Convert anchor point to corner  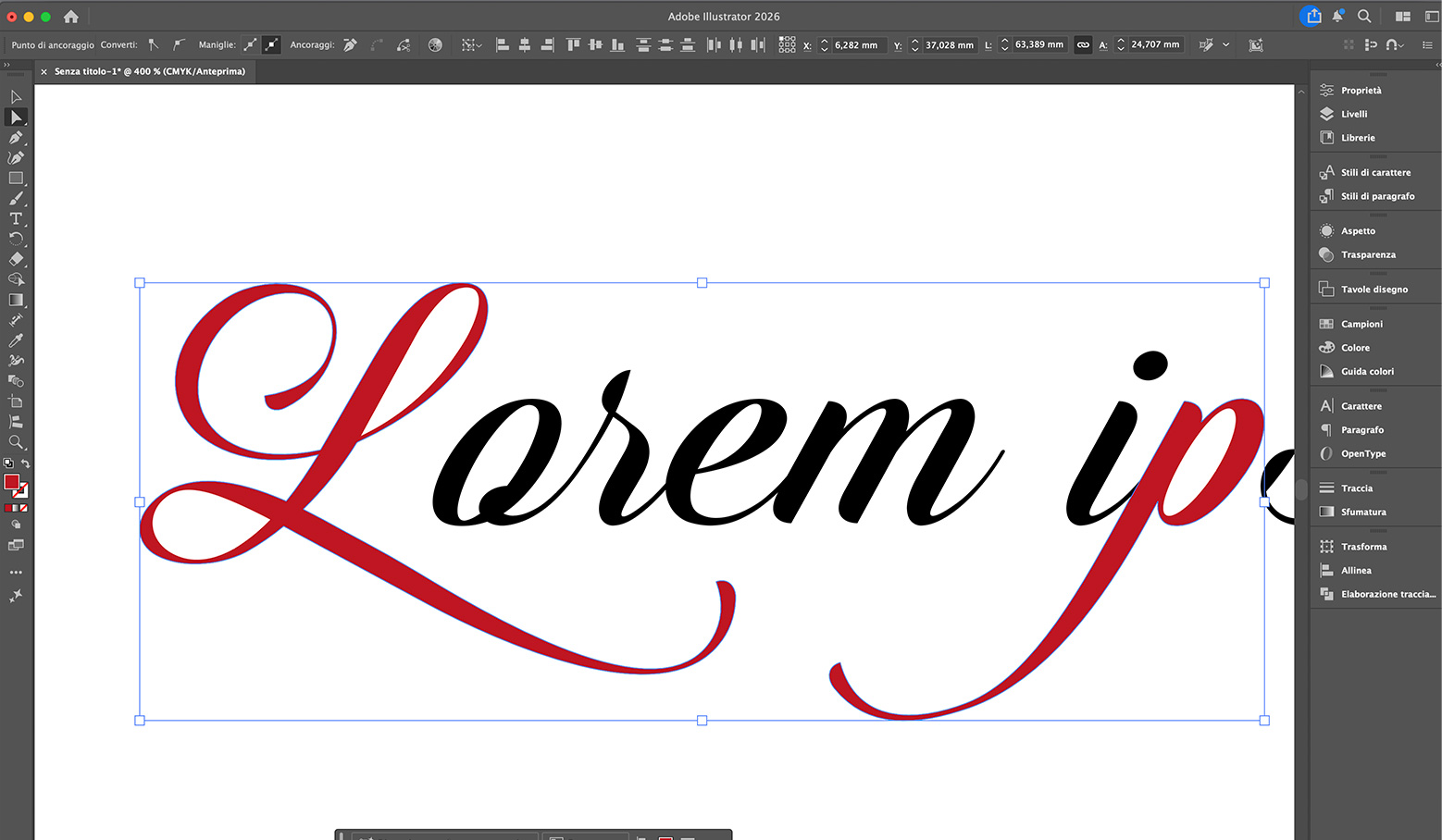click(x=154, y=44)
